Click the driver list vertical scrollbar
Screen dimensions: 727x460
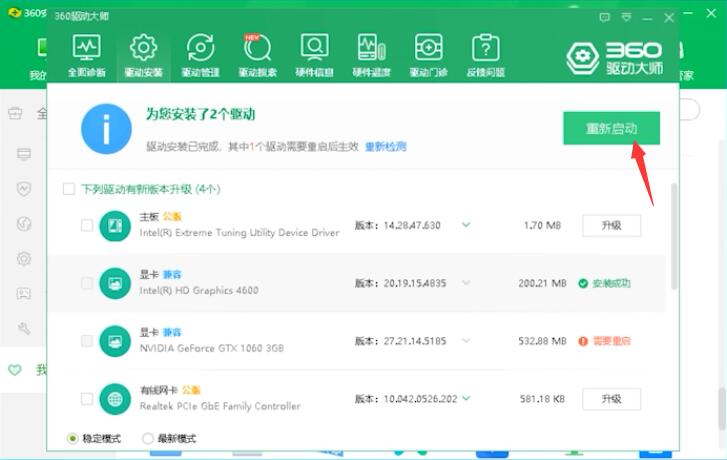click(674, 236)
